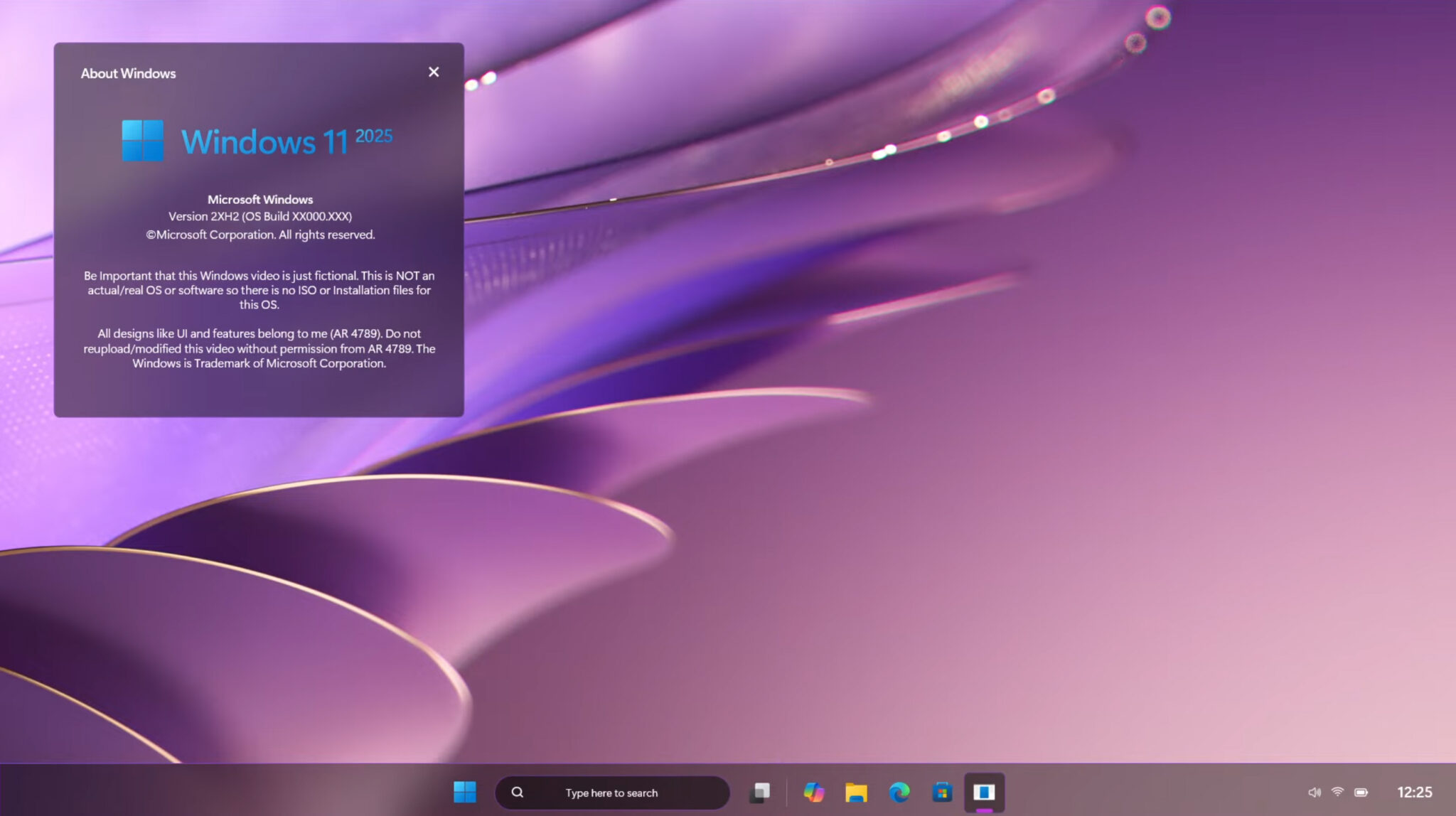Open the volume control in the system tray

pyautogui.click(x=1314, y=791)
